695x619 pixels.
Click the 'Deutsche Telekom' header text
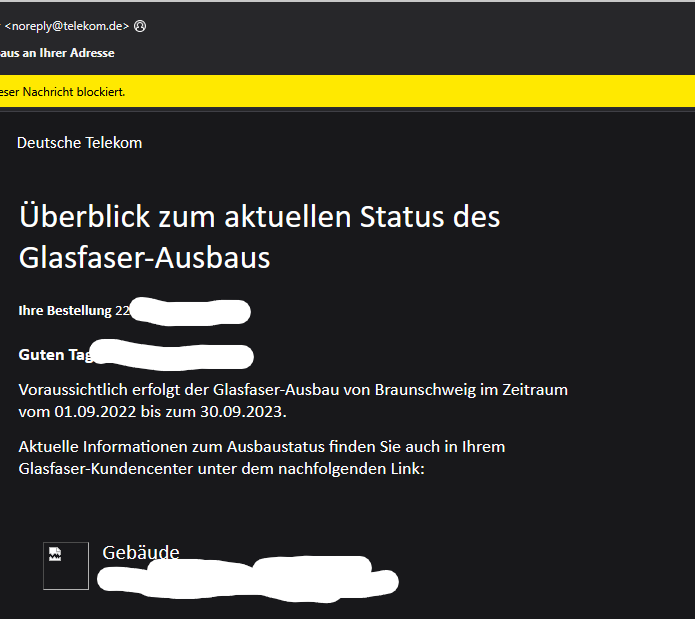(79, 143)
